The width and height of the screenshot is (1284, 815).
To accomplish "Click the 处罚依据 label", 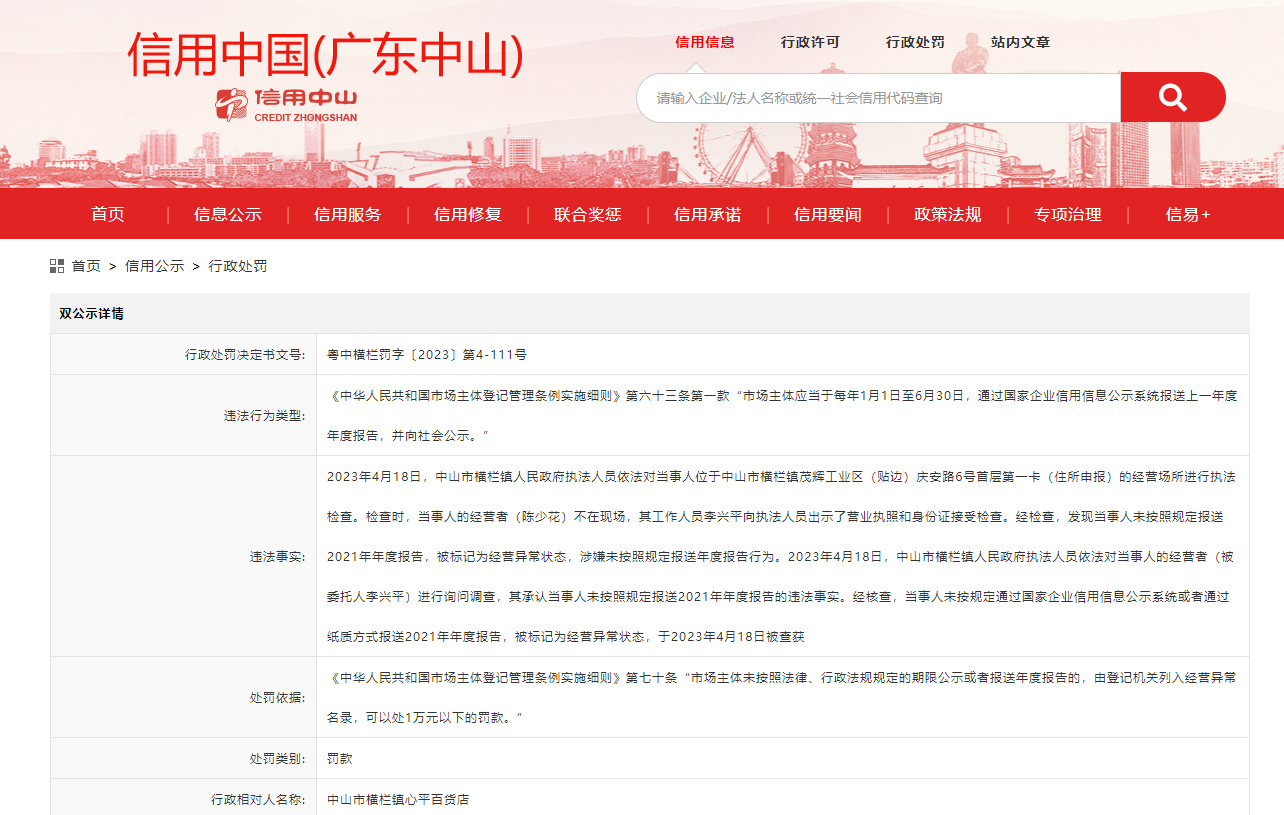I will pos(278,697).
